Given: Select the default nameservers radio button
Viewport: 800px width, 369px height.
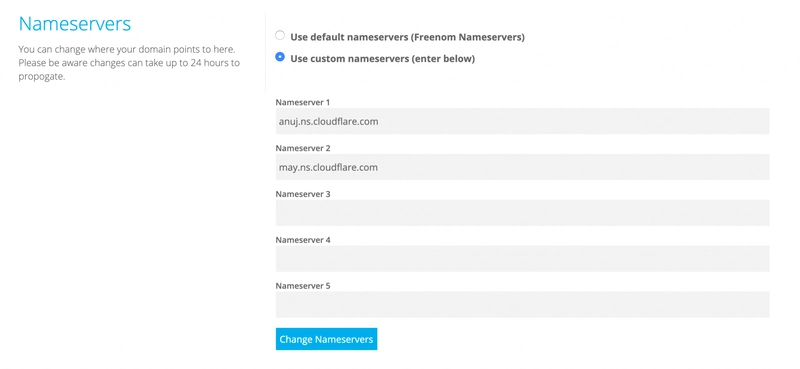Looking at the screenshot, I should click(x=280, y=36).
